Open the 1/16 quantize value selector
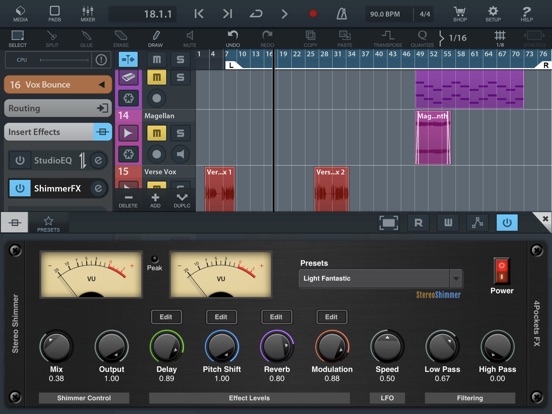Screen dimensions: 552x414 pos(453,38)
